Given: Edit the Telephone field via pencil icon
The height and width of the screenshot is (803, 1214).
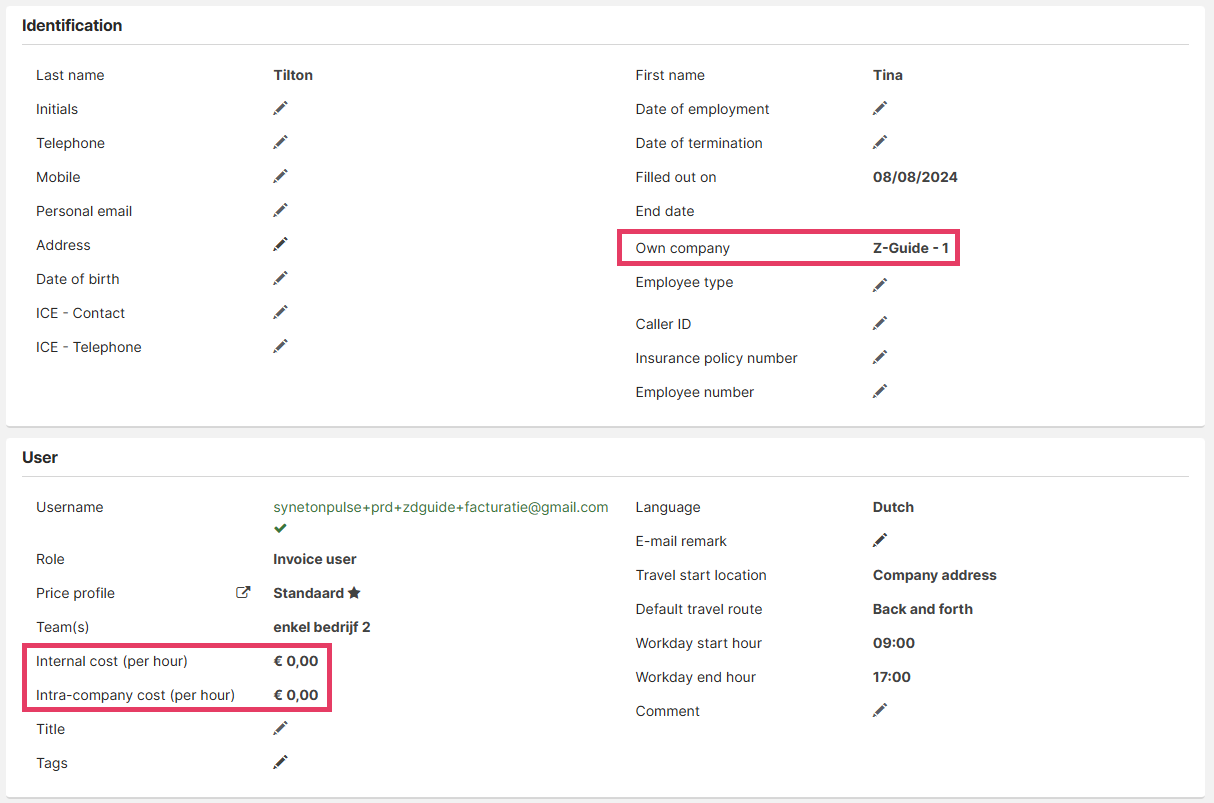Looking at the screenshot, I should coord(280,142).
